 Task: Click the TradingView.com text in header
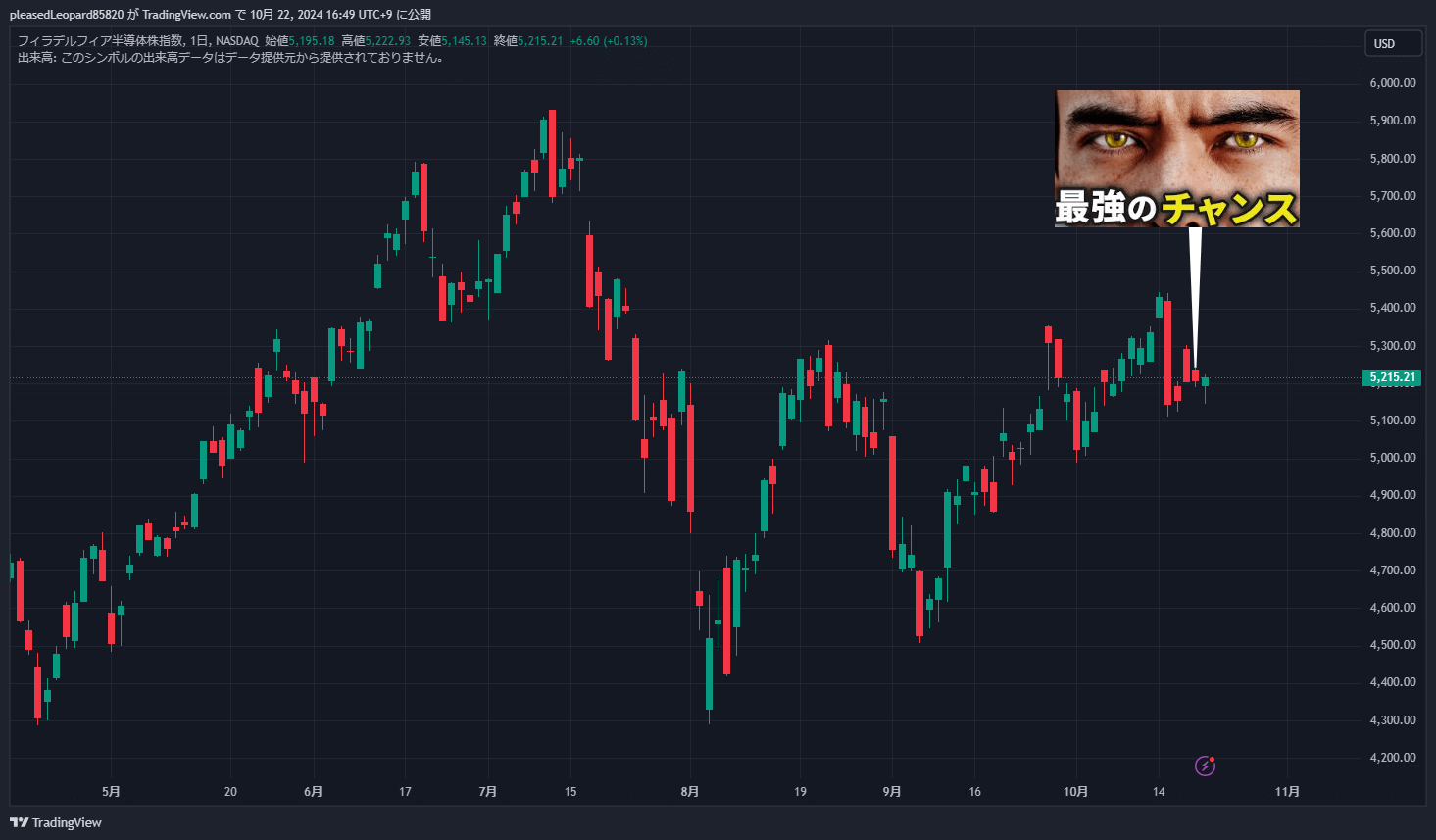coord(186,14)
